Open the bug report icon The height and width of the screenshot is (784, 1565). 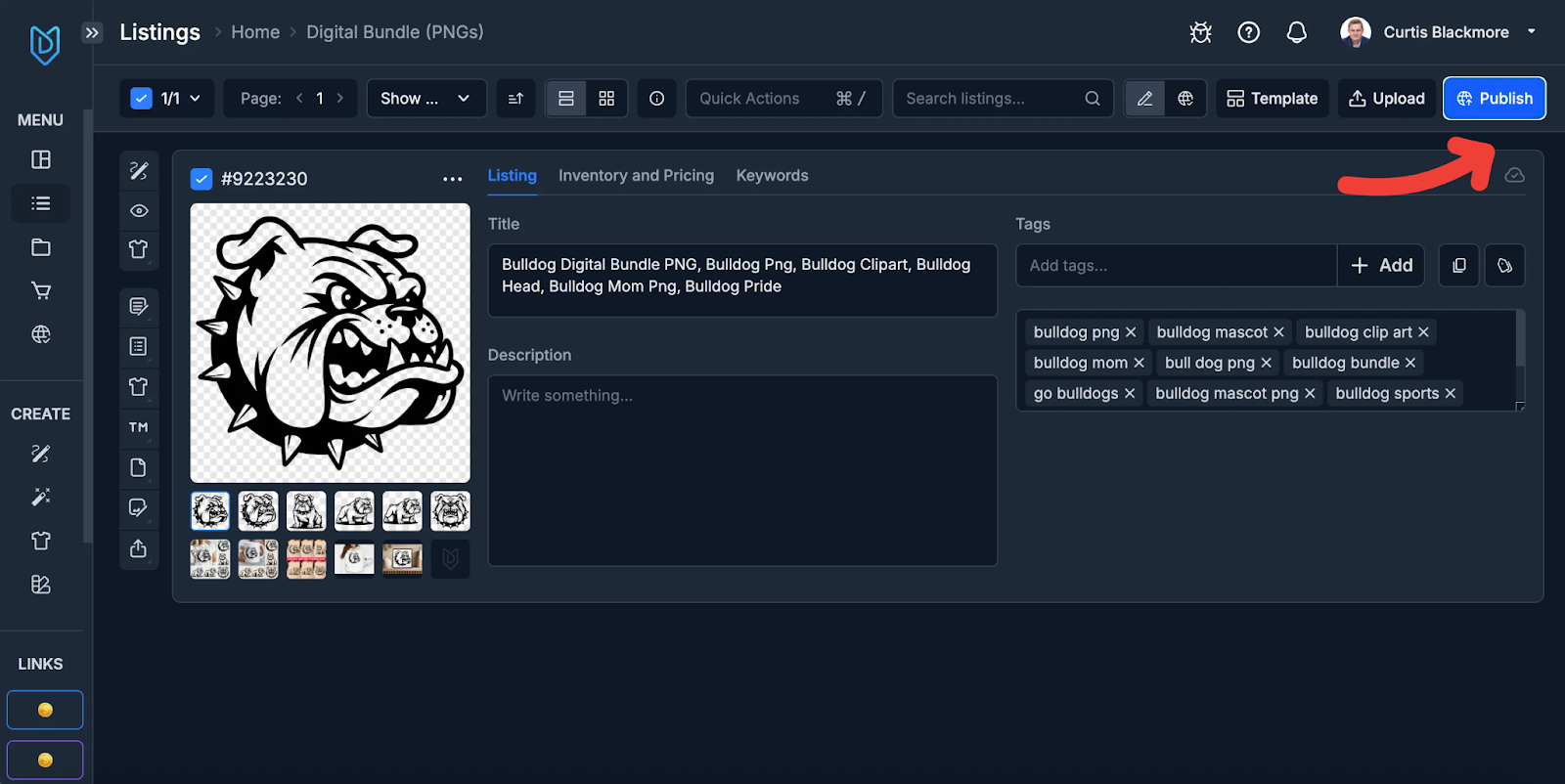pos(1201,32)
